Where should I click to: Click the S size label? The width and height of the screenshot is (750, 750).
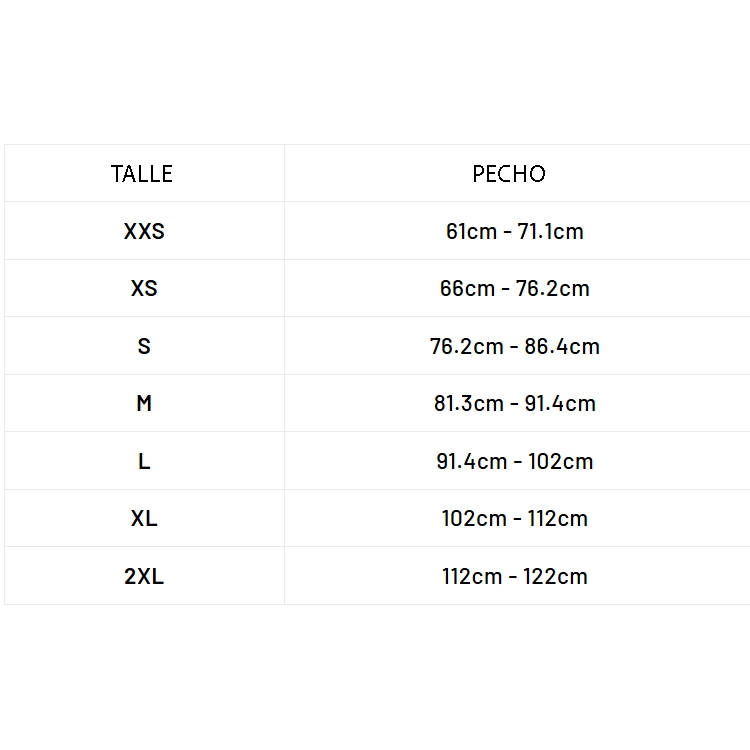click(144, 347)
